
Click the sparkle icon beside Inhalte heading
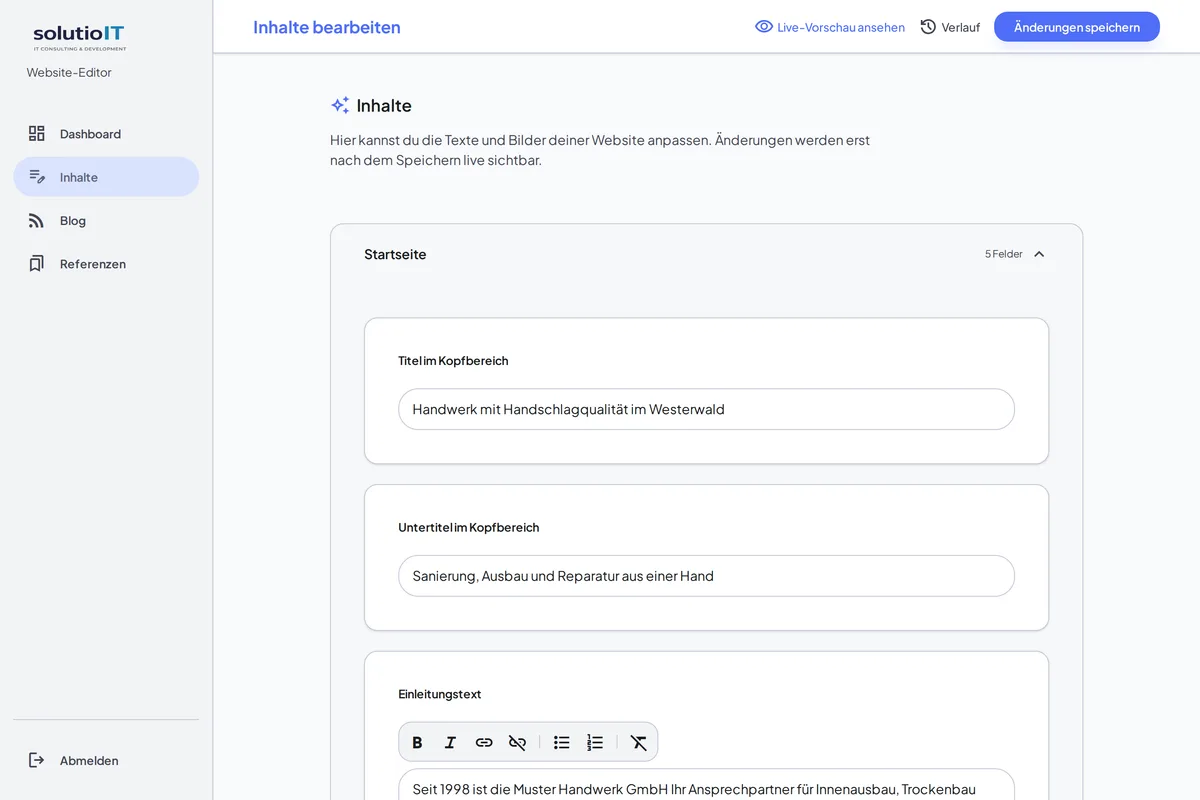pos(340,105)
